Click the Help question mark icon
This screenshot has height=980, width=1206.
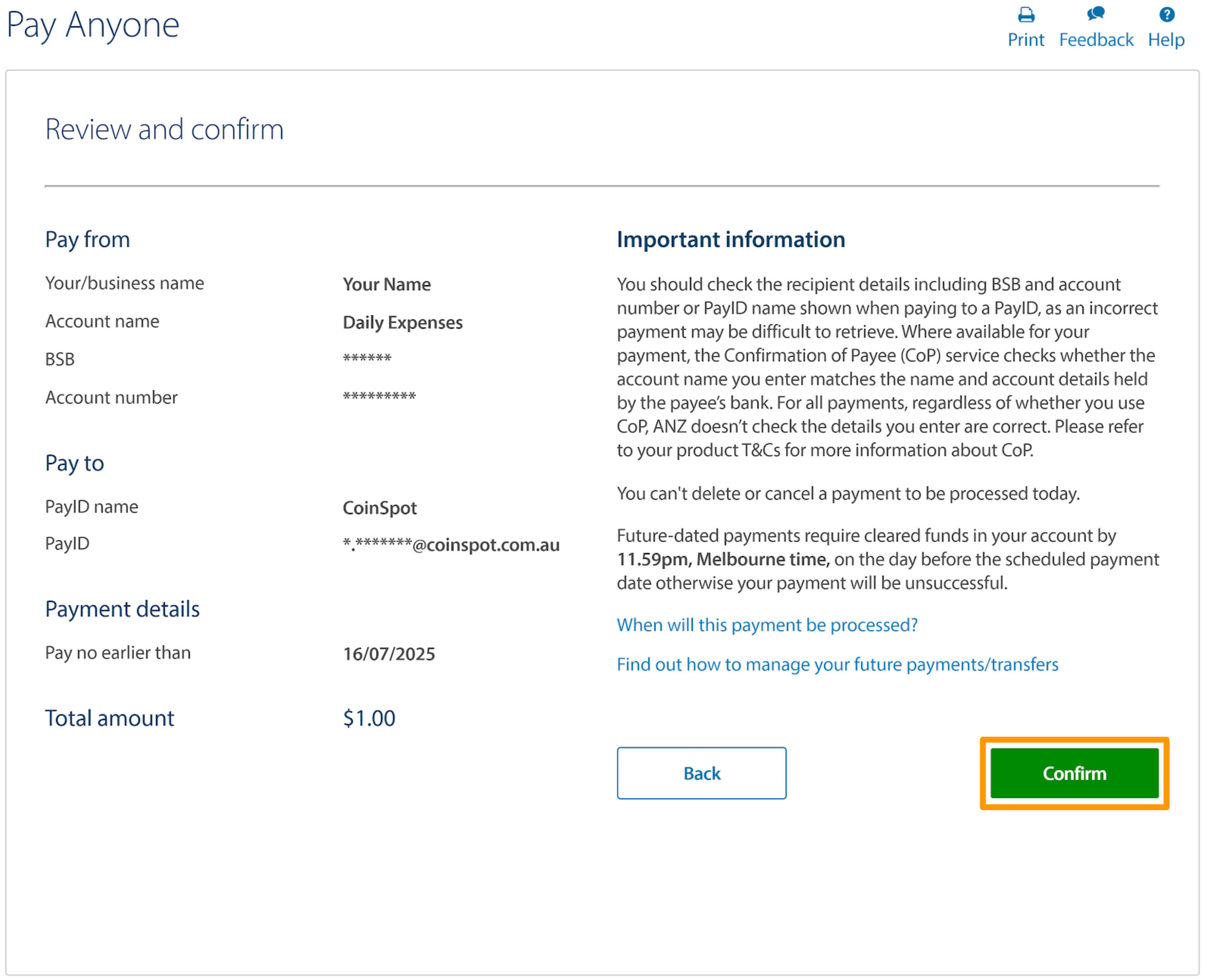(1167, 14)
